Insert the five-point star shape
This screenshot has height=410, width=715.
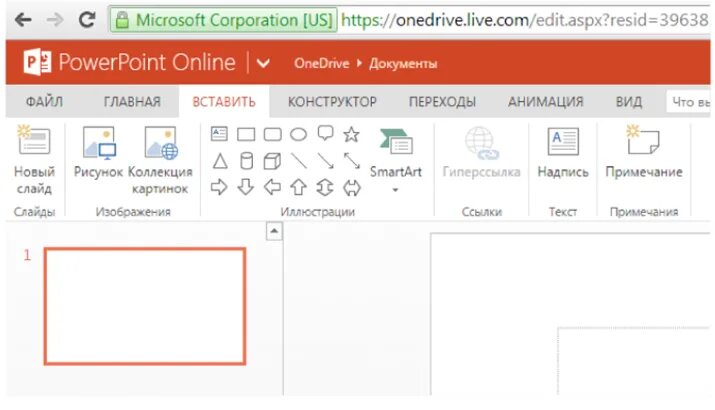click(352, 135)
